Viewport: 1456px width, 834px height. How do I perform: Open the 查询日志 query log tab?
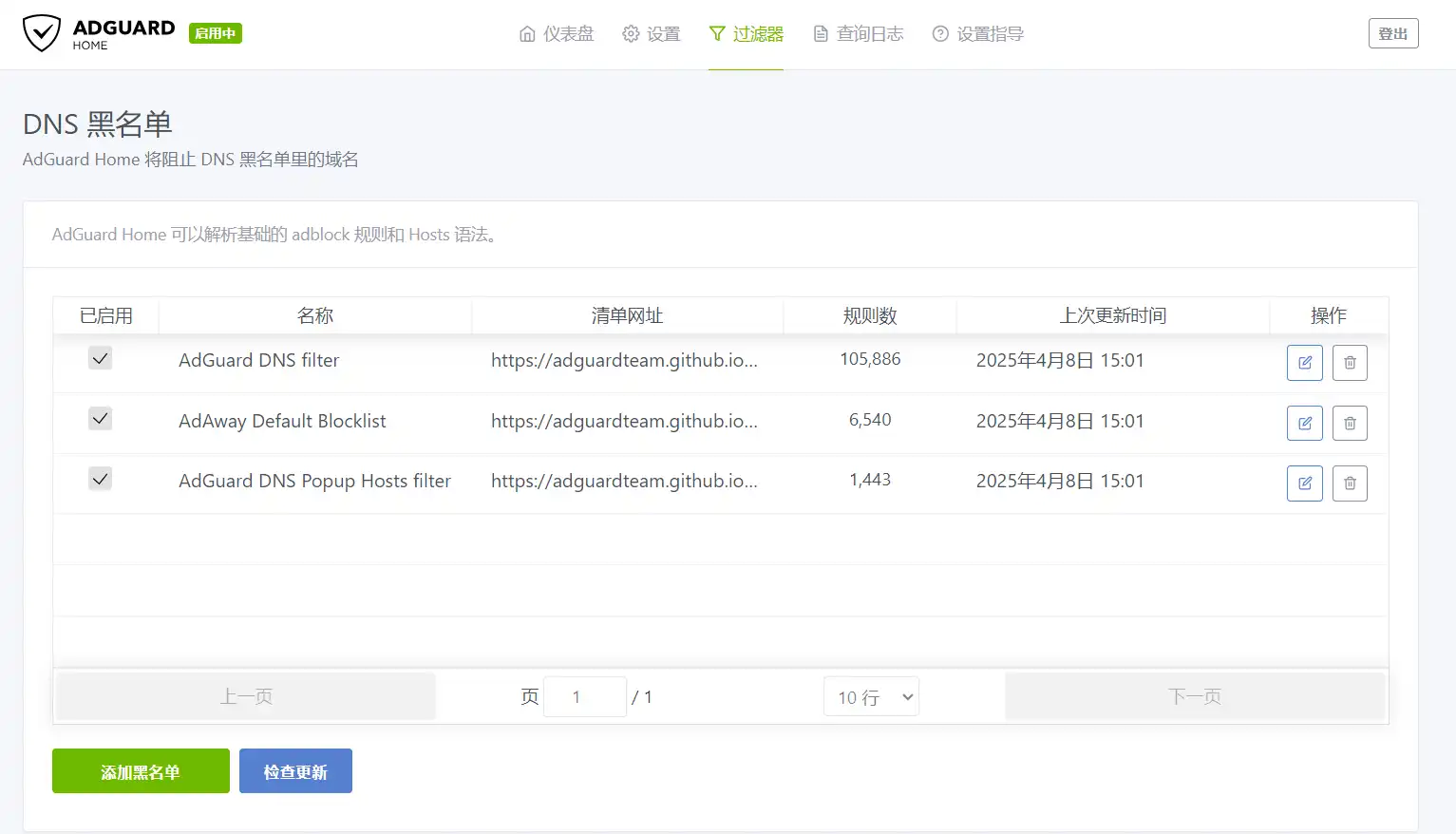pyautogui.click(x=859, y=34)
